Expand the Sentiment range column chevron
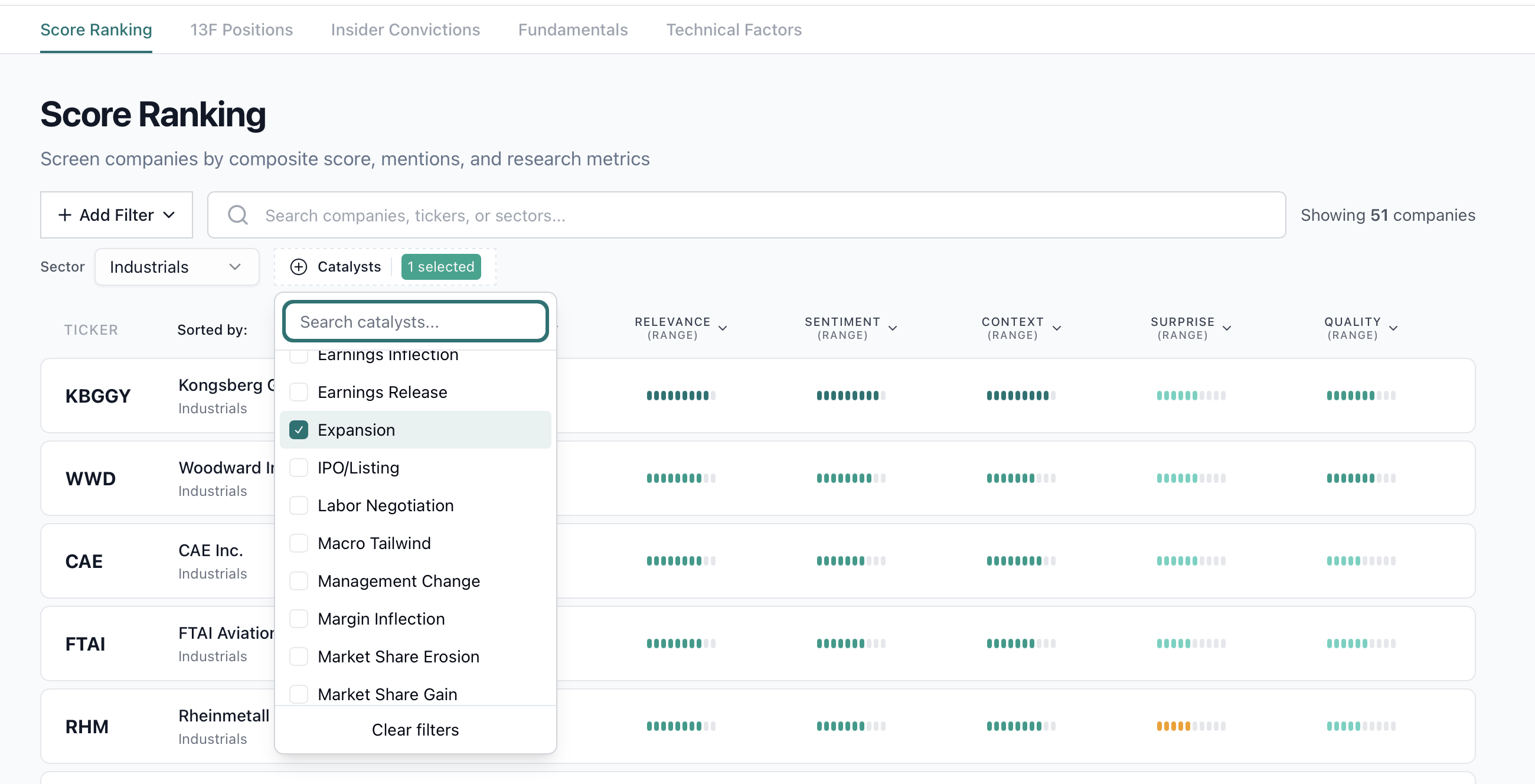1535x784 pixels. pyautogui.click(x=893, y=328)
